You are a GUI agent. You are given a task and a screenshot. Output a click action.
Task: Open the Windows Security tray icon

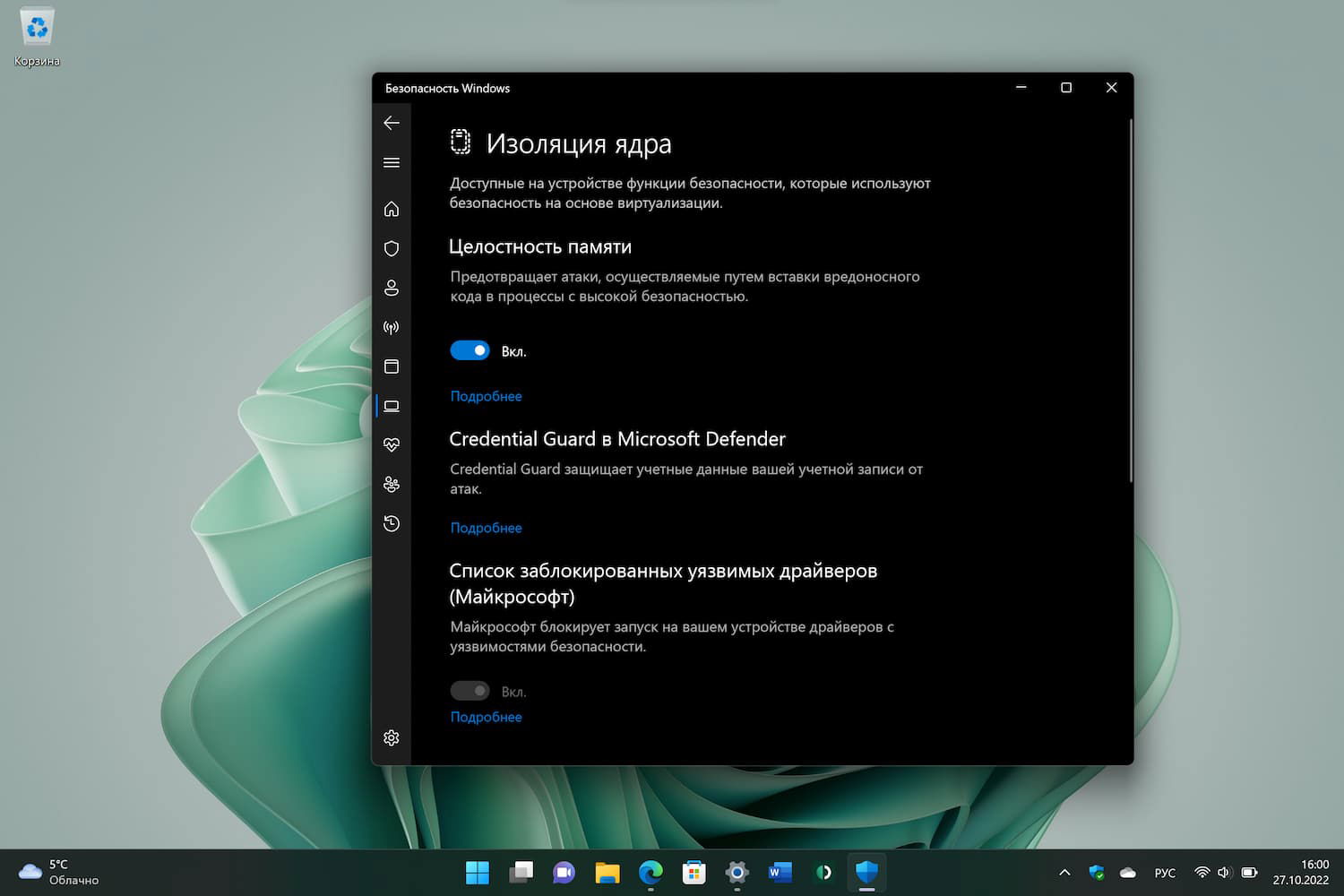[1097, 872]
